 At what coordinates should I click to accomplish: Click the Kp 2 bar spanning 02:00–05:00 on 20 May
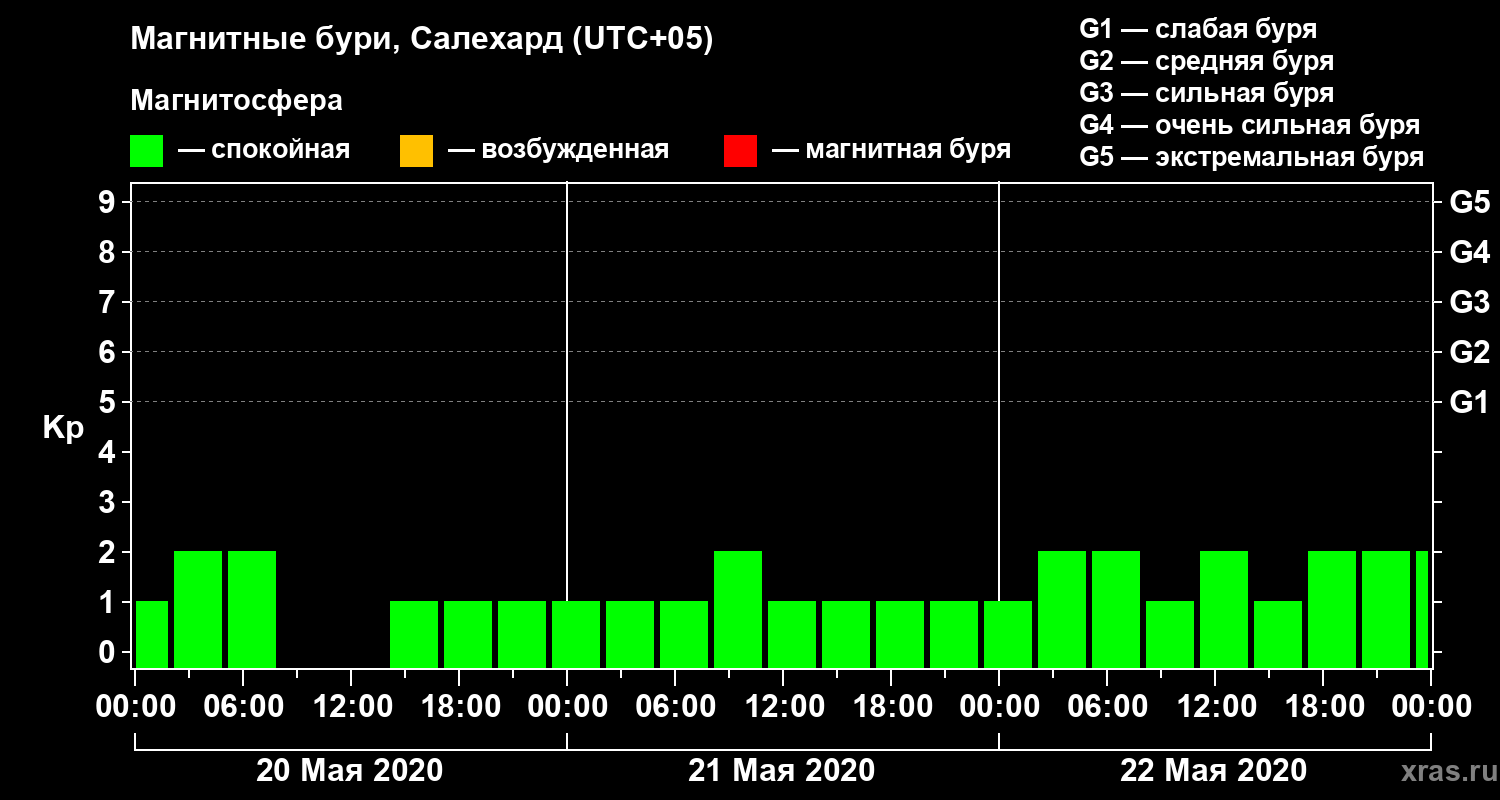(x=198, y=609)
